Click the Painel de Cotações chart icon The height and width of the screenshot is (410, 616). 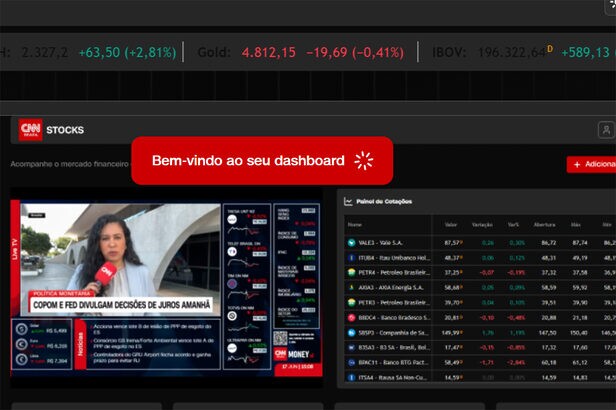(x=348, y=201)
